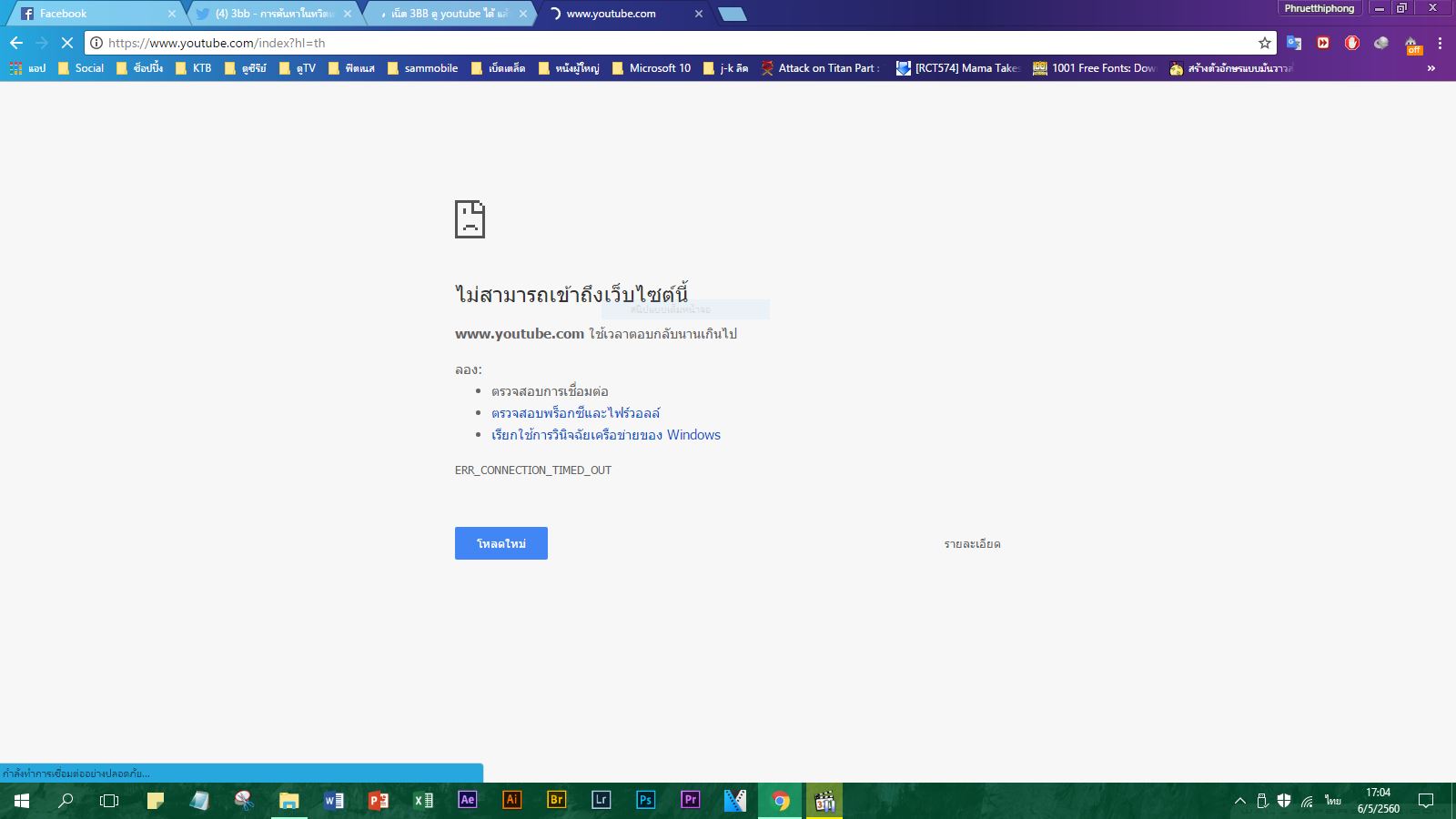Open the Apps shortcut in bookmarks bar
Viewport: 1456px width, 819px height.
coord(26,68)
